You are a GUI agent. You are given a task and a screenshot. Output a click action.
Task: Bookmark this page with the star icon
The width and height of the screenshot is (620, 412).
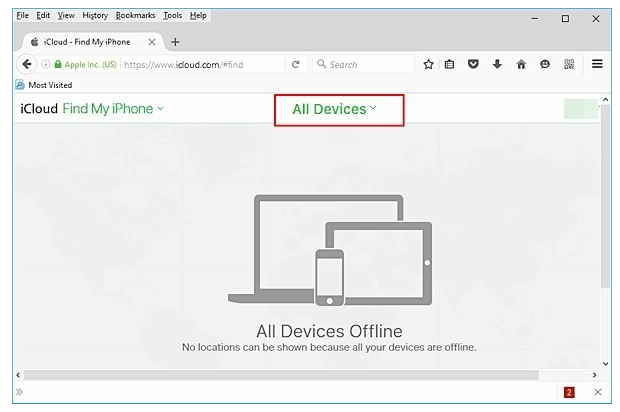pyautogui.click(x=428, y=64)
